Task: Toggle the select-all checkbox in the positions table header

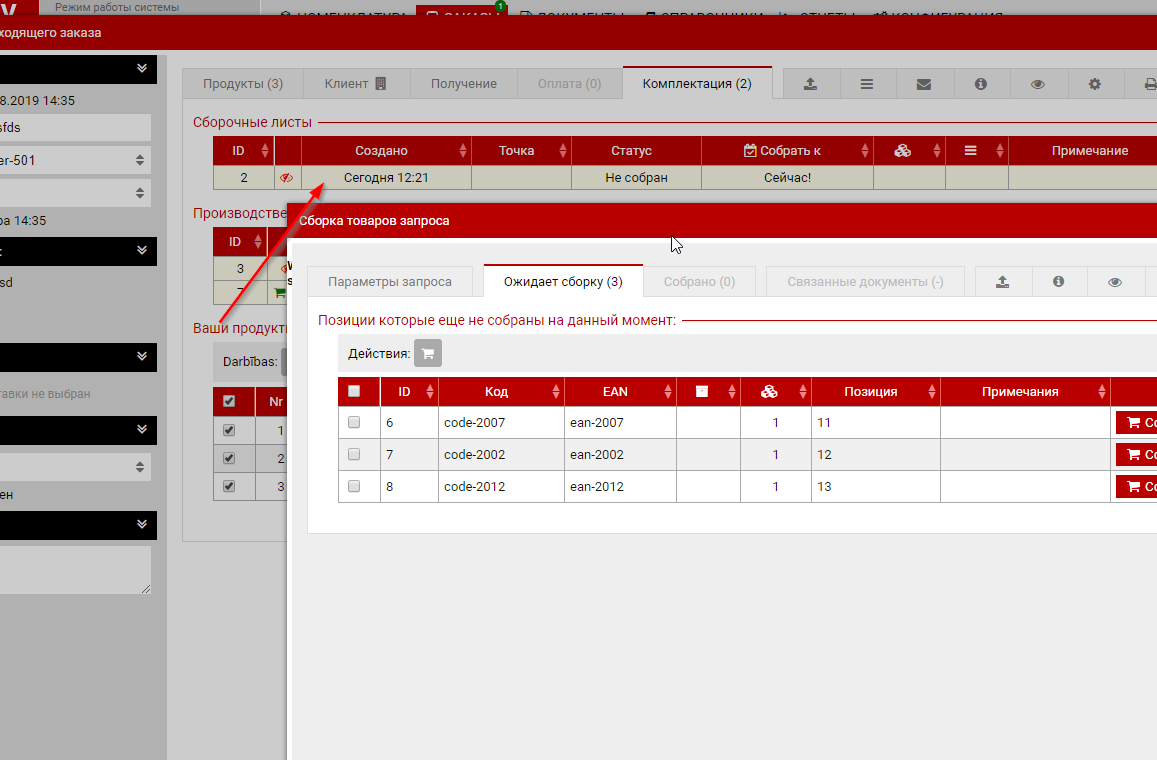Action: click(x=354, y=391)
